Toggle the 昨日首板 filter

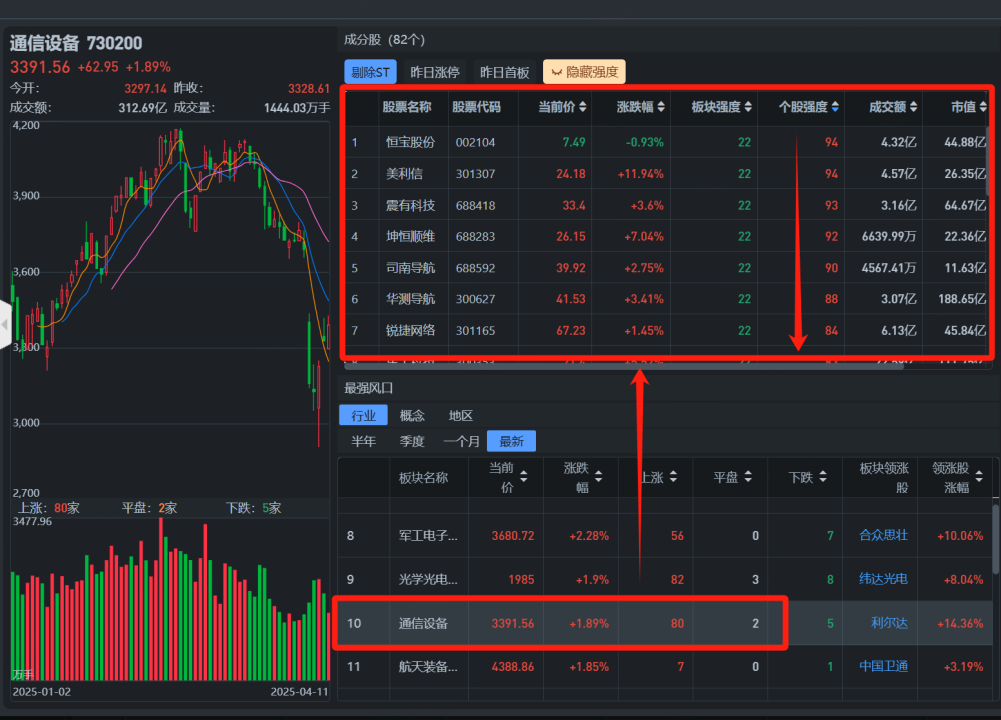(x=504, y=72)
